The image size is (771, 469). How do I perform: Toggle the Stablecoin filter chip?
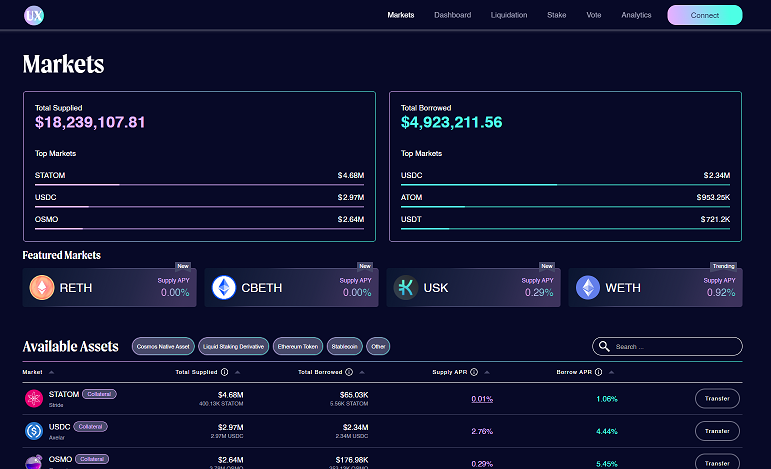tap(345, 347)
